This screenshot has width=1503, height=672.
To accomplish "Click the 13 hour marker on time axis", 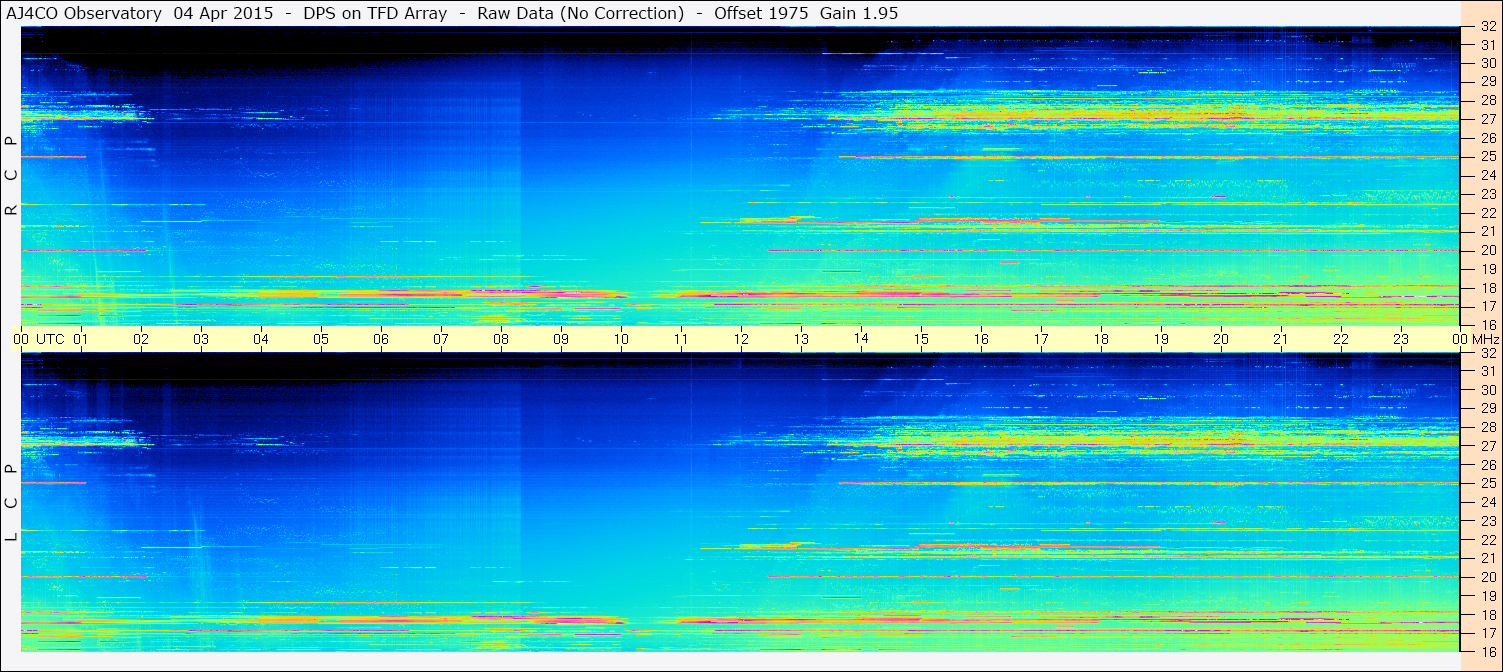I will coord(801,339).
